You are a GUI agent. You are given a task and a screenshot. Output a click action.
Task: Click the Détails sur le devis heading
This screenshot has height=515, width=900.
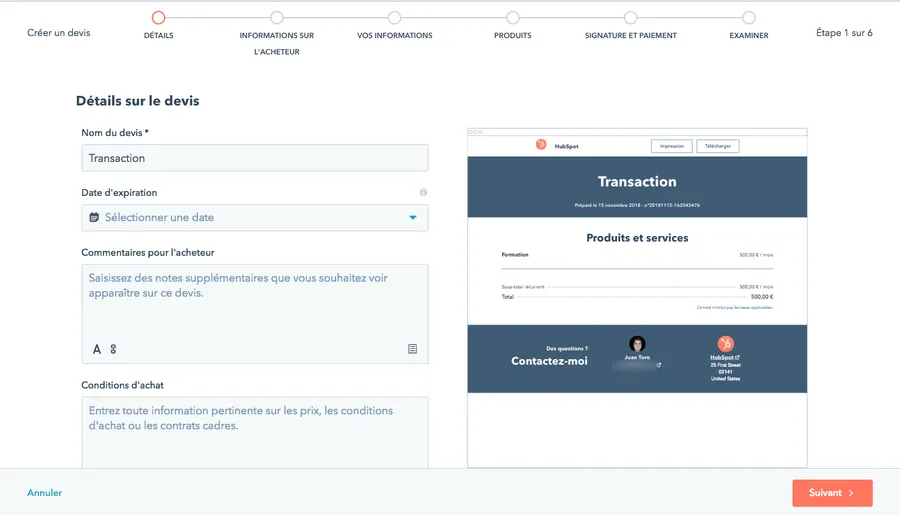coord(138,100)
